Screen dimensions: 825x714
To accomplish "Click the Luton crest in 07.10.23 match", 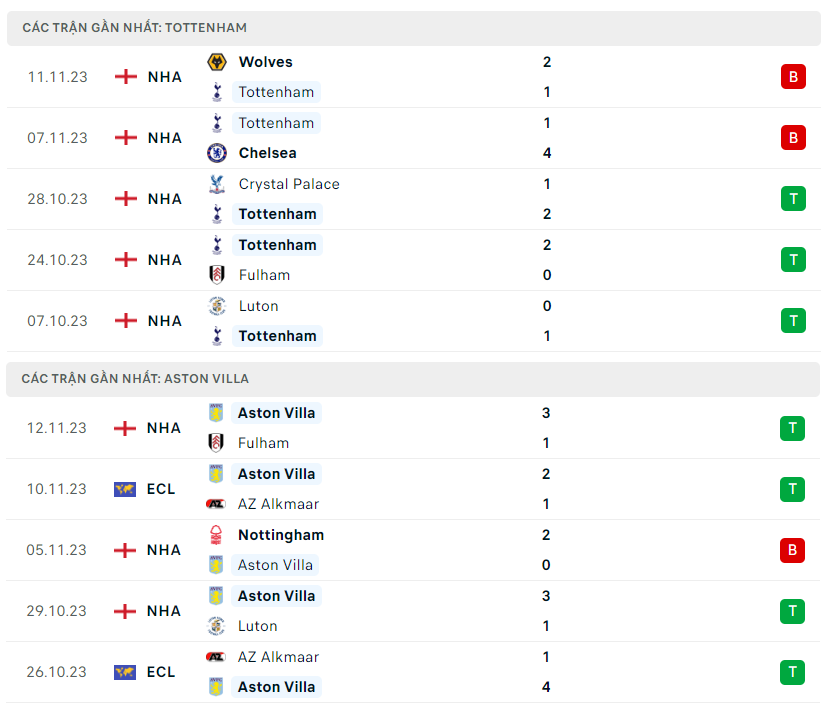I will coord(216,306).
